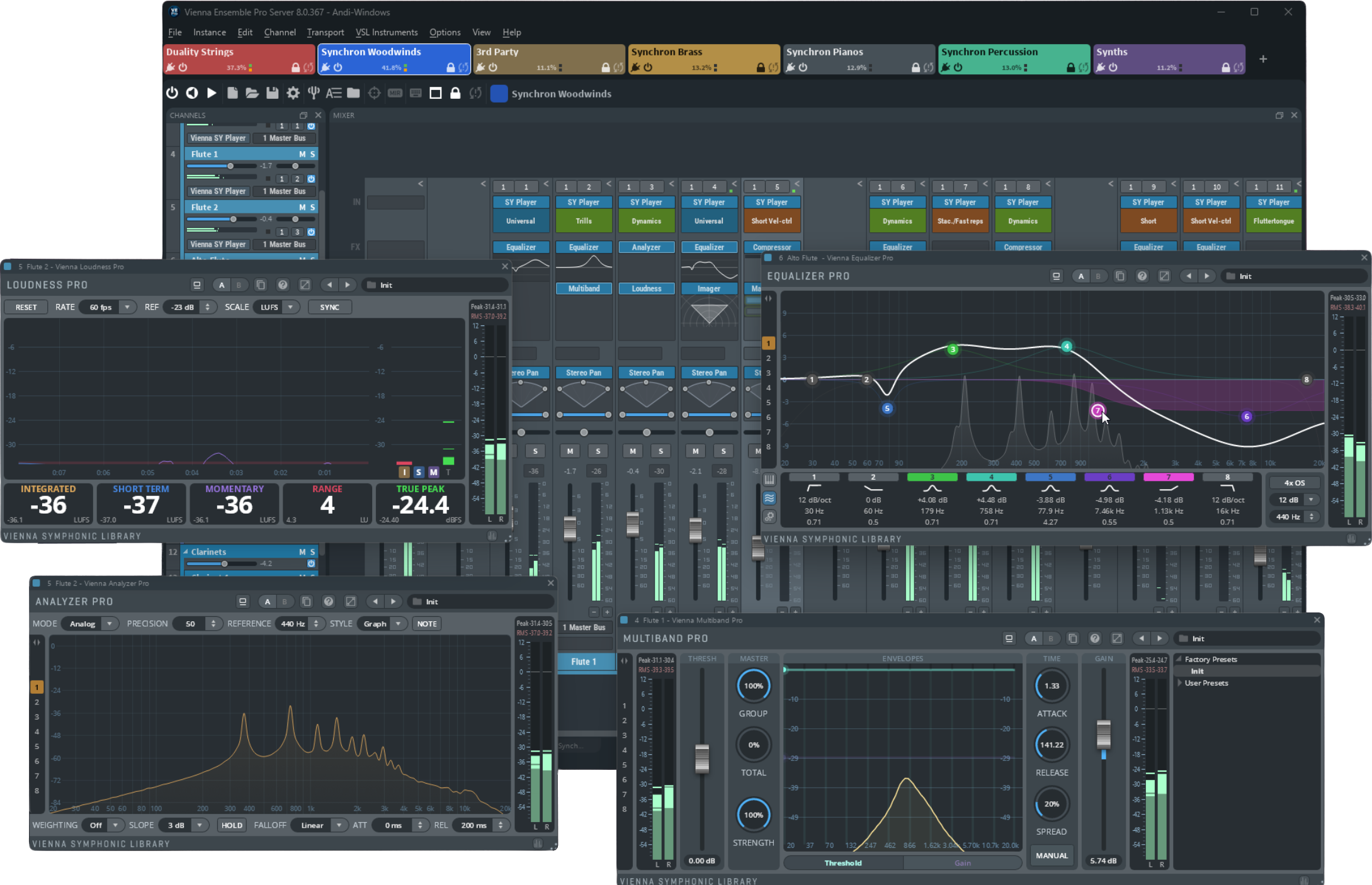Click the padlock icon in main toolbar
Viewport: 1372px width, 885px height.
pos(455,93)
